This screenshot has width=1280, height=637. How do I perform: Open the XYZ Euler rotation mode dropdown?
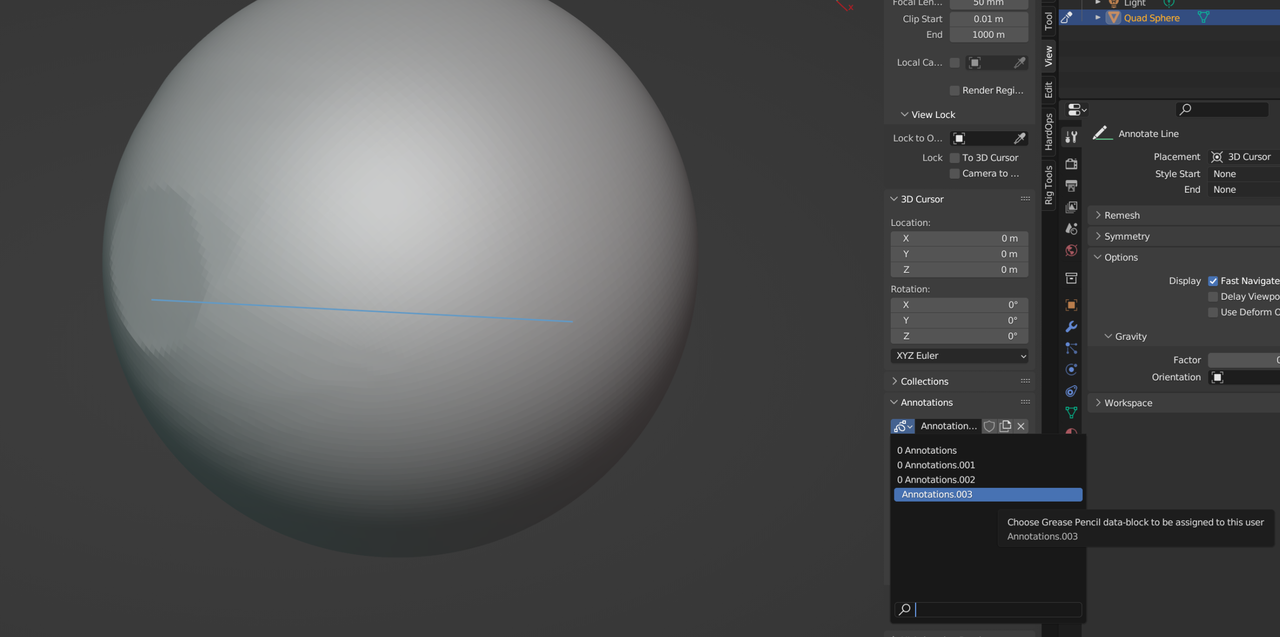pos(959,356)
